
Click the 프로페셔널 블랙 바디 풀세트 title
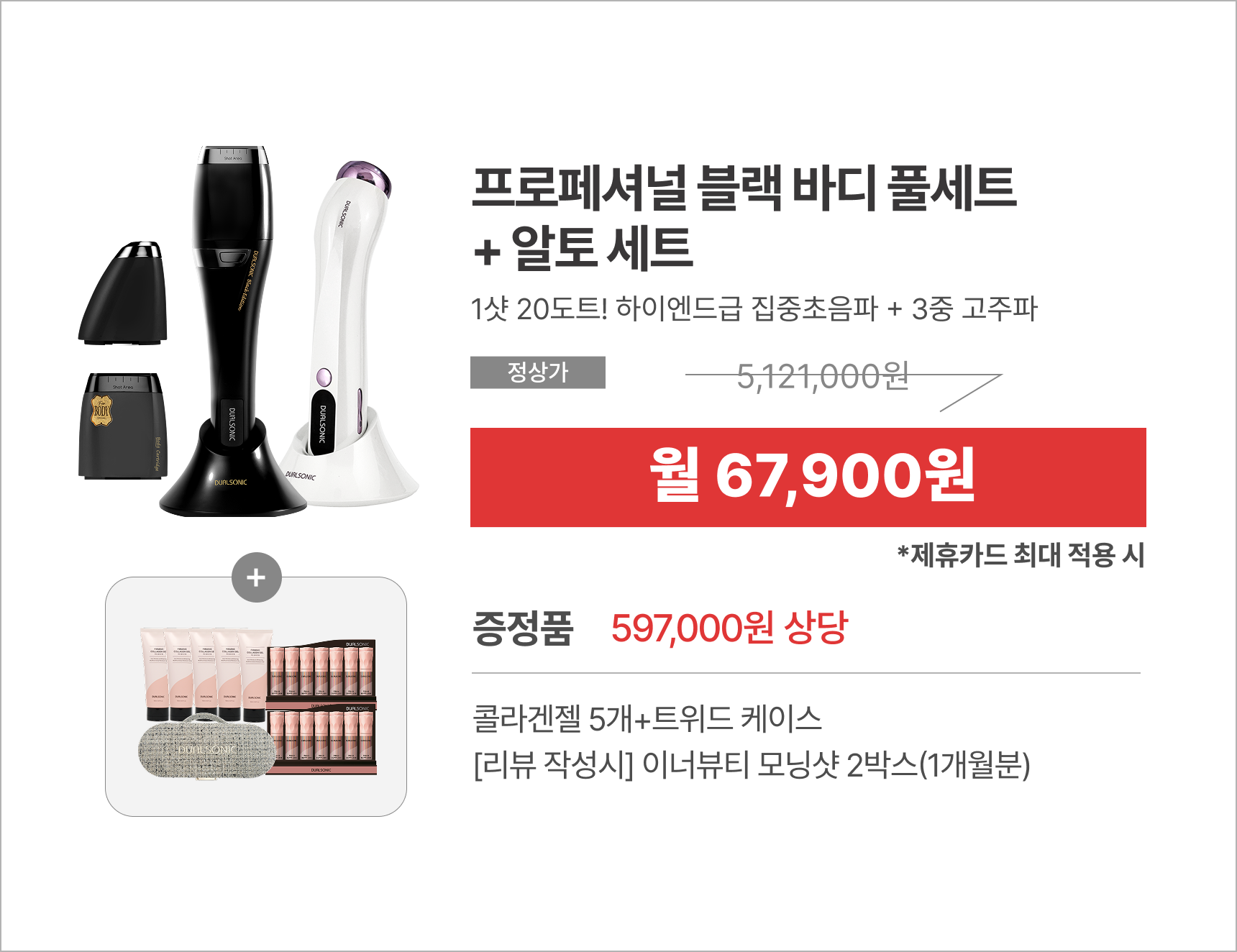point(744,188)
